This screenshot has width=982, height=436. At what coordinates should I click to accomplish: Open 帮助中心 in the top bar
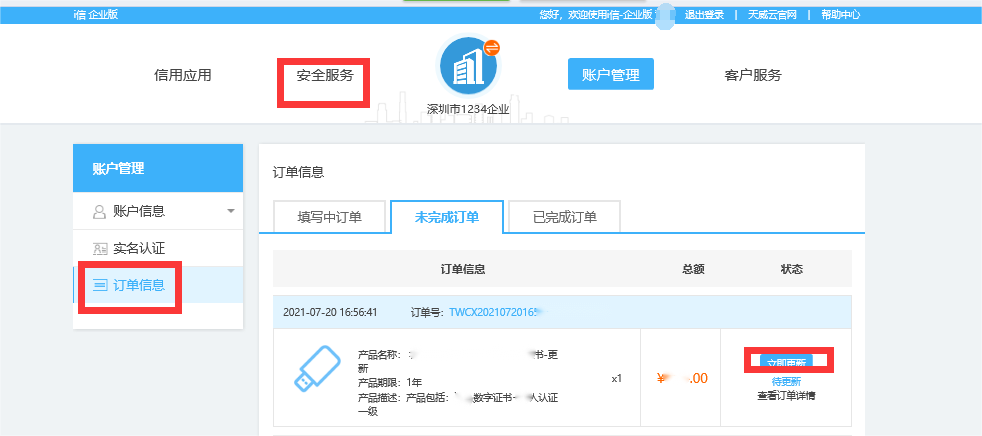pos(840,15)
